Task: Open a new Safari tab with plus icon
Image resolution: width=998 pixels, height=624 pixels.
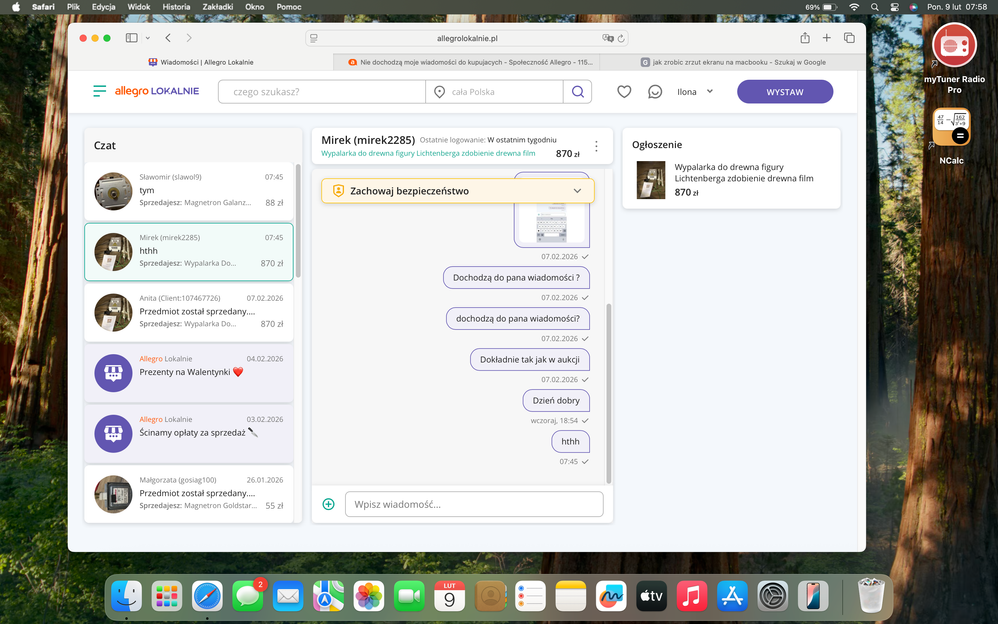Action: click(x=827, y=38)
